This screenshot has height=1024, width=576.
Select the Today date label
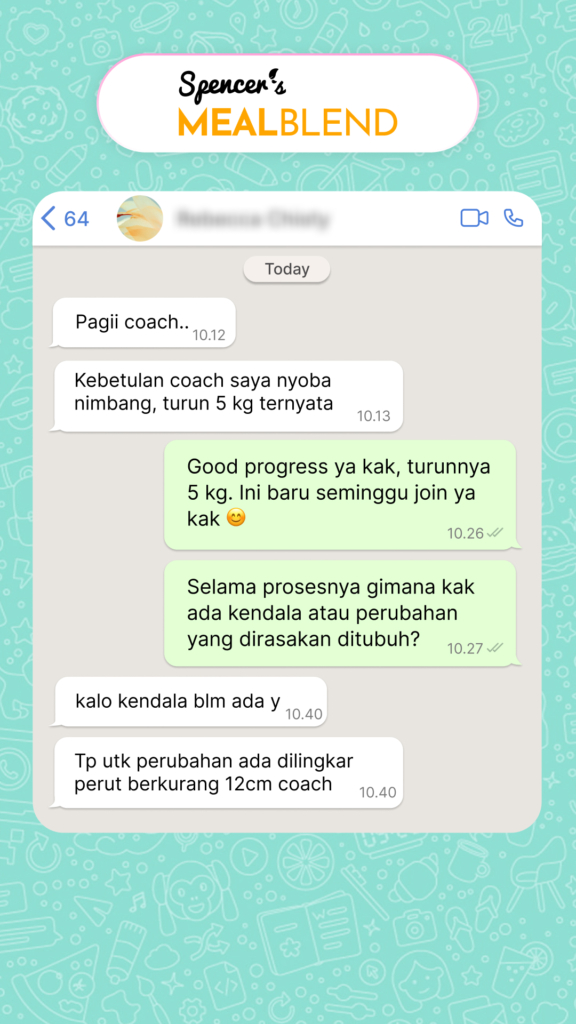pyautogui.click(x=287, y=269)
